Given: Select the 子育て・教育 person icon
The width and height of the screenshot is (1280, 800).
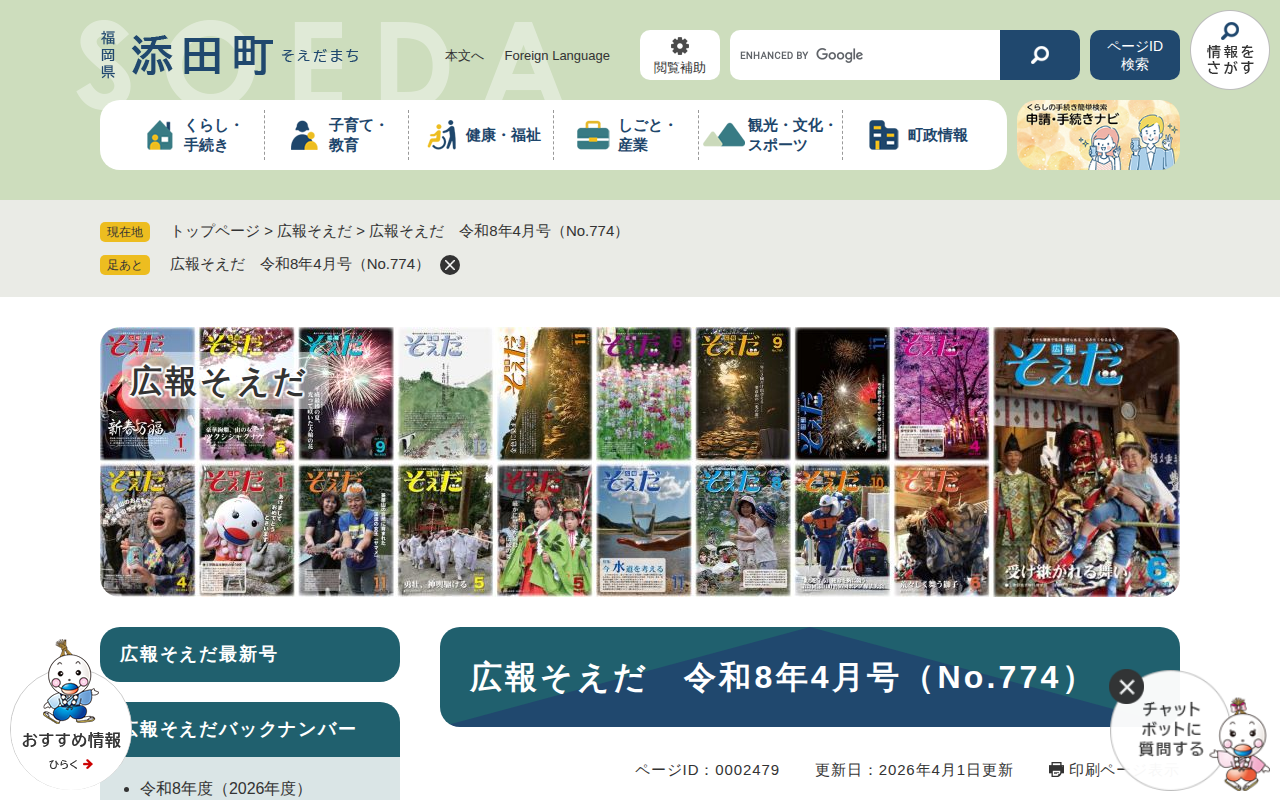Looking at the screenshot, I should (303, 135).
